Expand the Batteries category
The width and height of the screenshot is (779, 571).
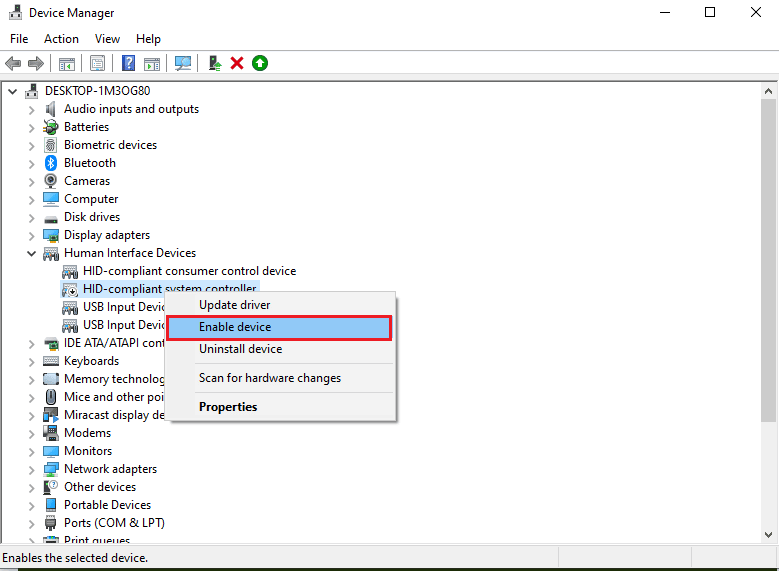pos(32,128)
